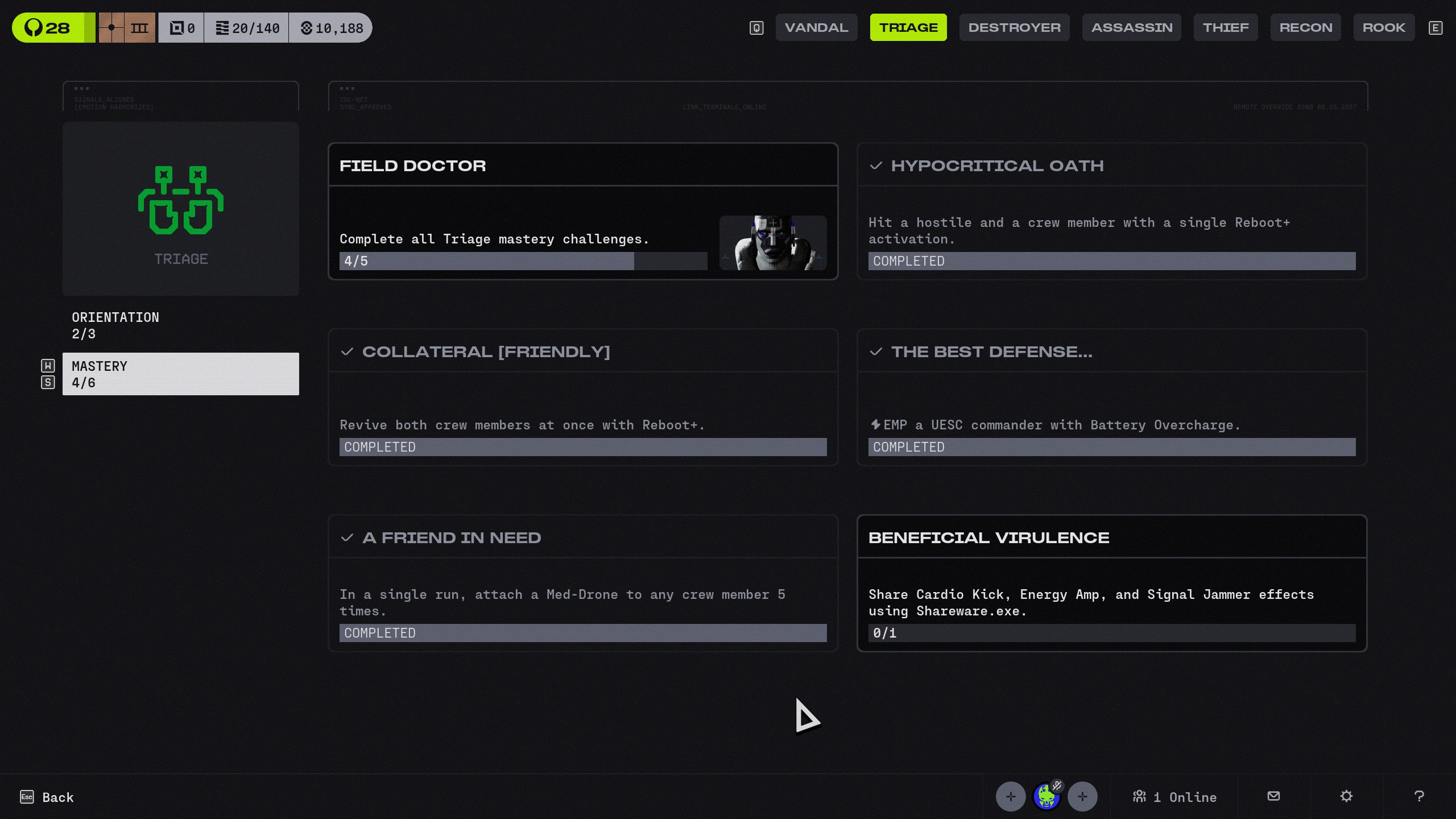The width and height of the screenshot is (1456, 819).
Task: Click the help question mark icon
Action: pyautogui.click(x=1419, y=796)
